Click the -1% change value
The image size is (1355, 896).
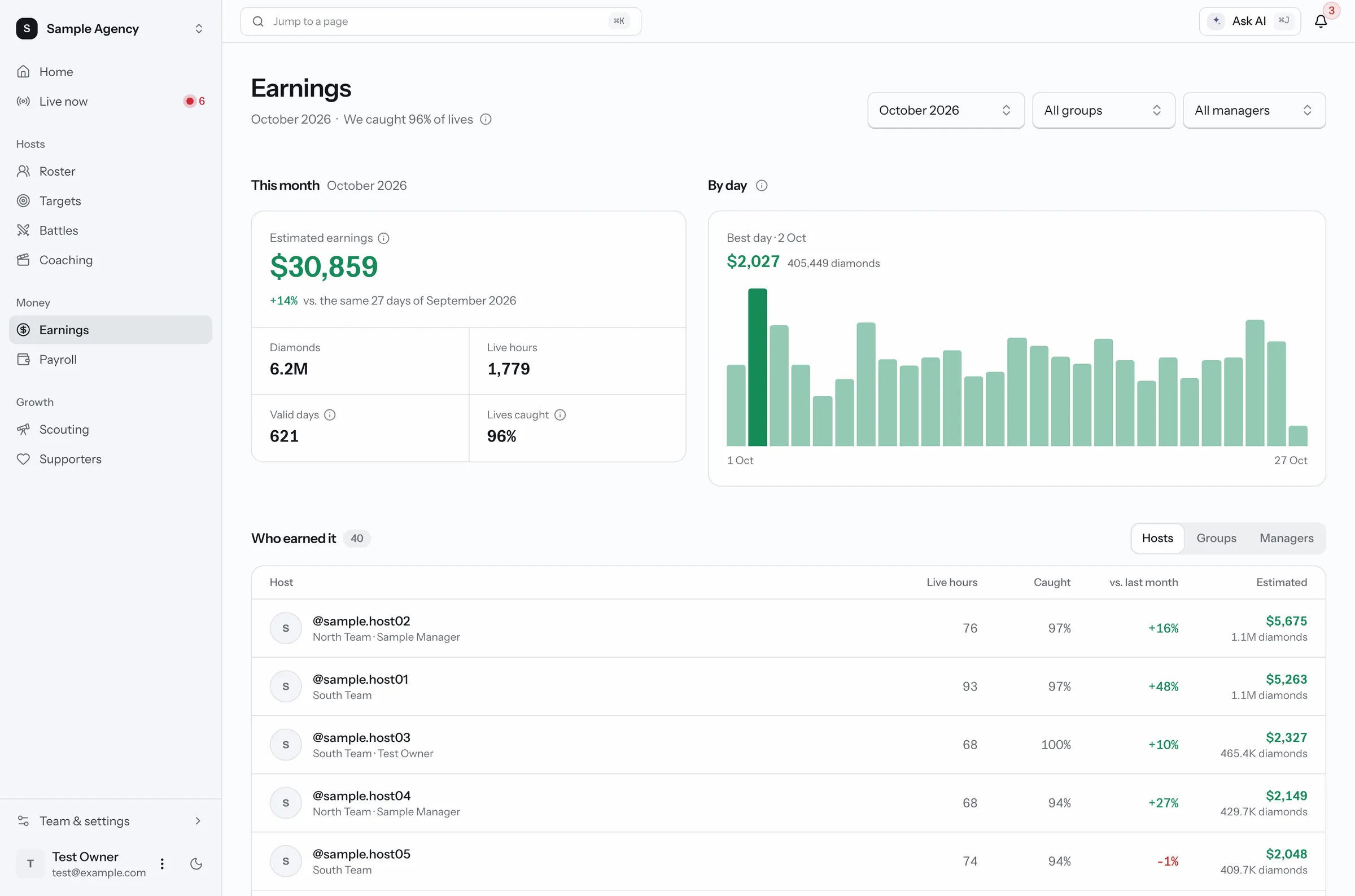pyautogui.click(x=1168, y=862)
